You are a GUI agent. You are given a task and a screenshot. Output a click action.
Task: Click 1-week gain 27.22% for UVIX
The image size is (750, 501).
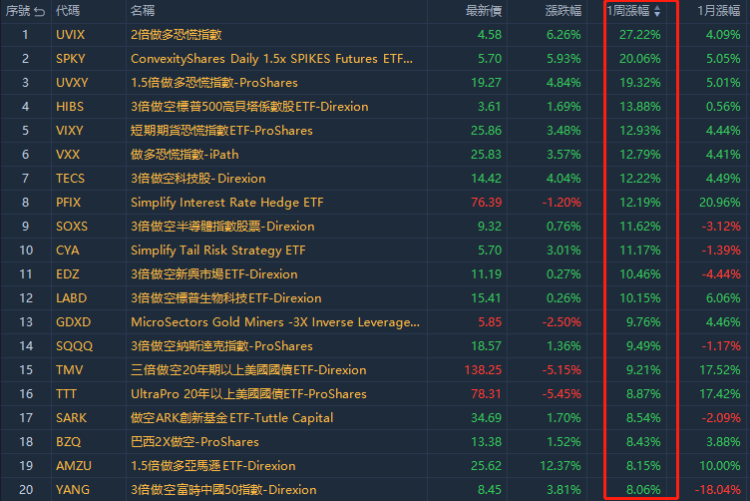click(640, 35)
